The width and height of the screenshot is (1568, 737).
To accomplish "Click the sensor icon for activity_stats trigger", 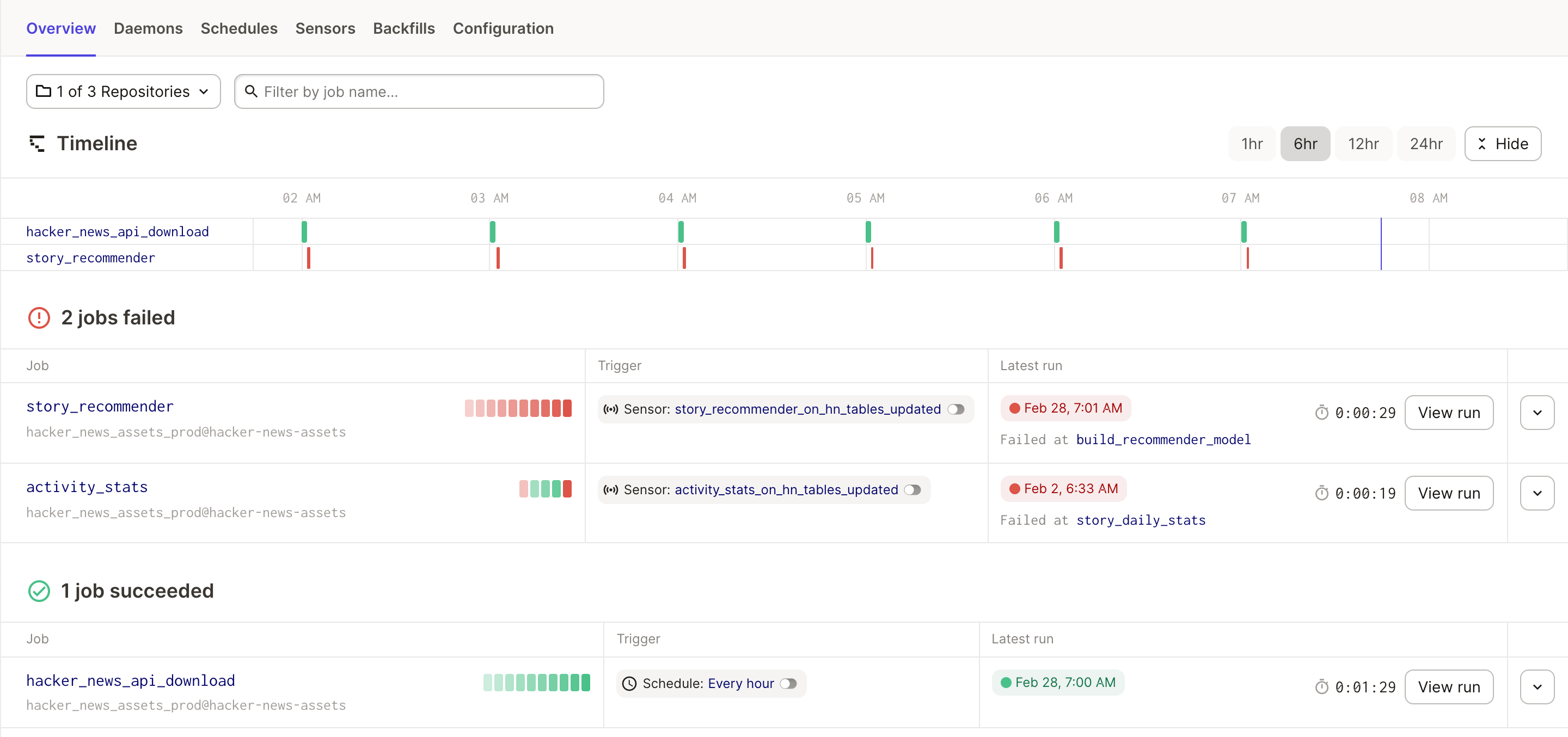I will point(610,490).
